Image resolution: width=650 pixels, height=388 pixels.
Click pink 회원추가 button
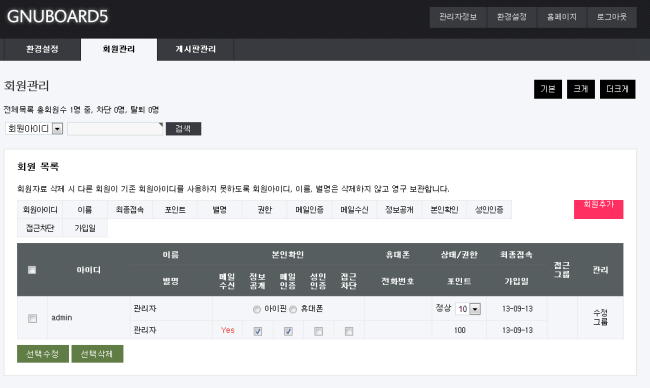coord(598,209)
